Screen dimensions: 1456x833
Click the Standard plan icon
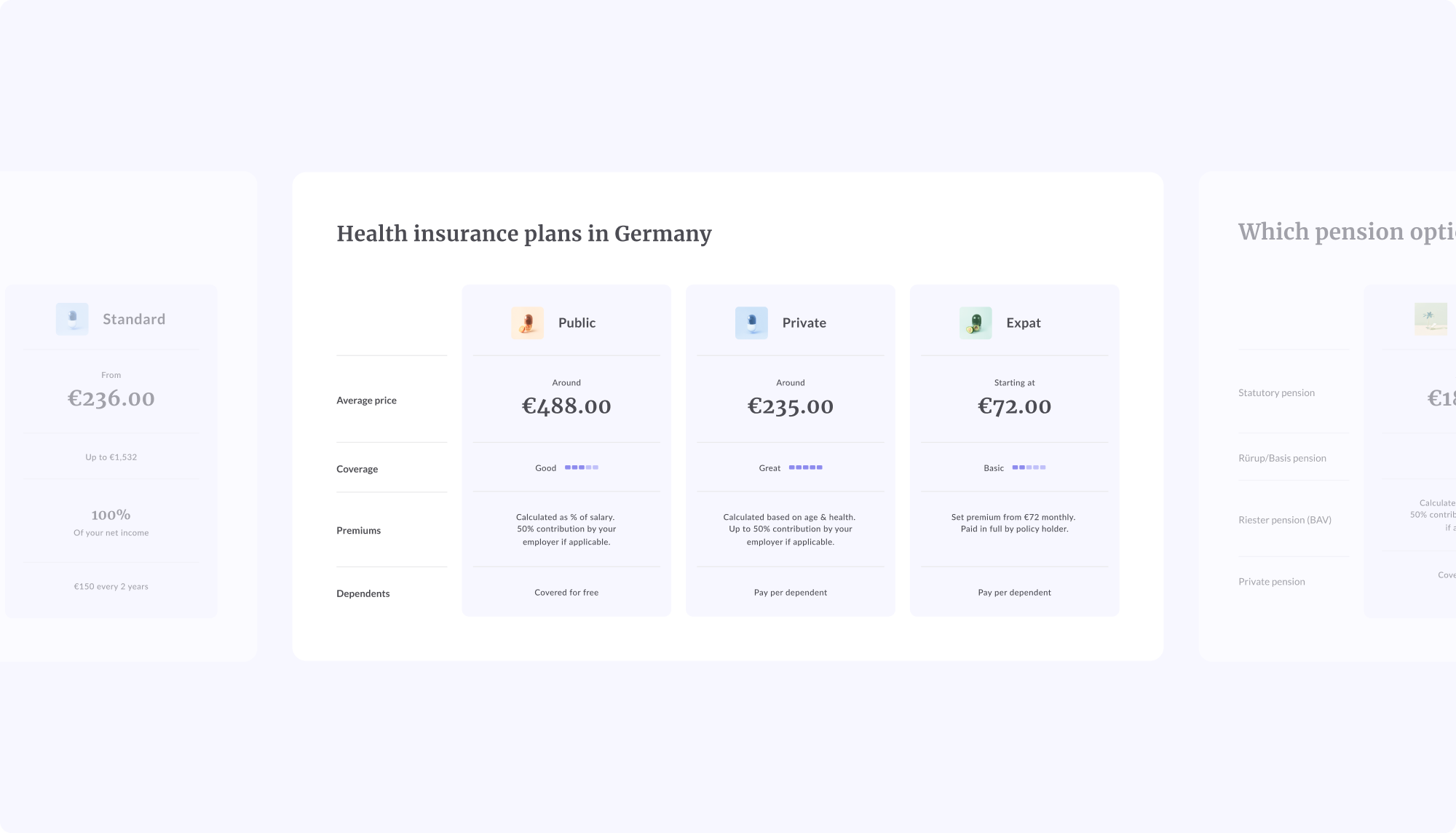pyautogui.click(x=72, y=319)
